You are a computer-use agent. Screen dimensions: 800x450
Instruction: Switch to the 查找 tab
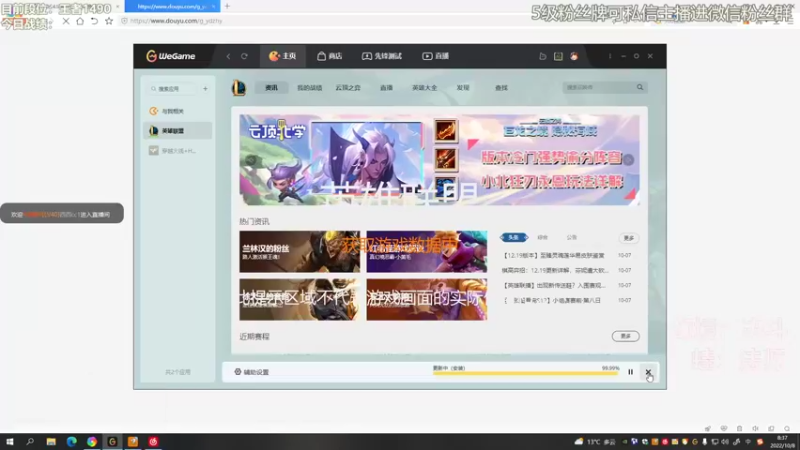pyautogui.click(x=501, y=88)
